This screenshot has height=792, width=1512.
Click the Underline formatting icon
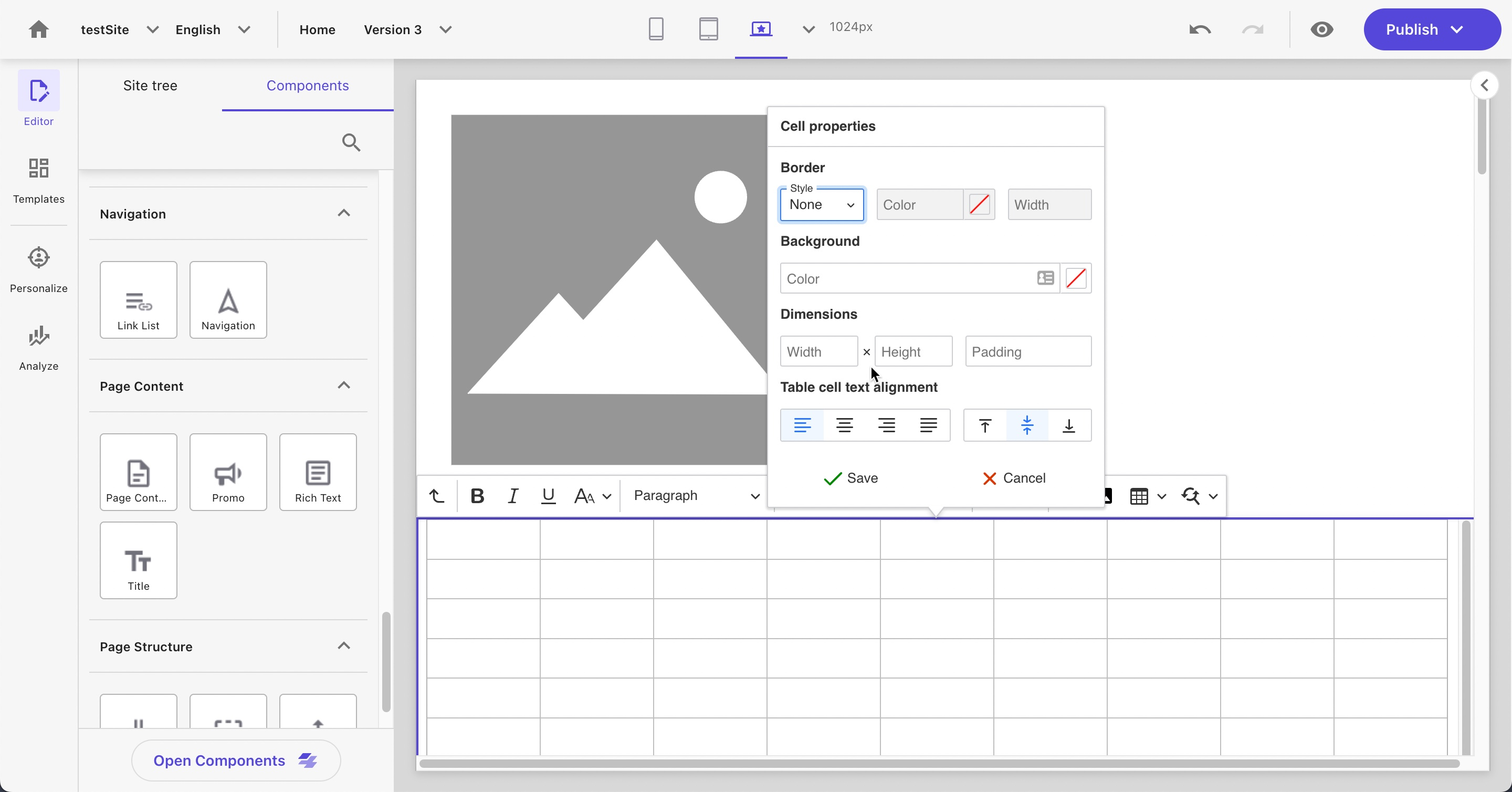[548, 496]
